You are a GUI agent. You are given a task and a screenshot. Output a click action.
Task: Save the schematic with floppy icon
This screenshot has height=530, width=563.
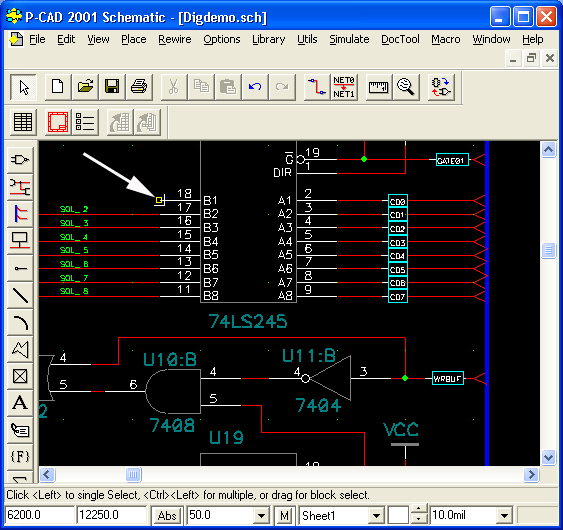pyautogui.click(x=112, y=87)
